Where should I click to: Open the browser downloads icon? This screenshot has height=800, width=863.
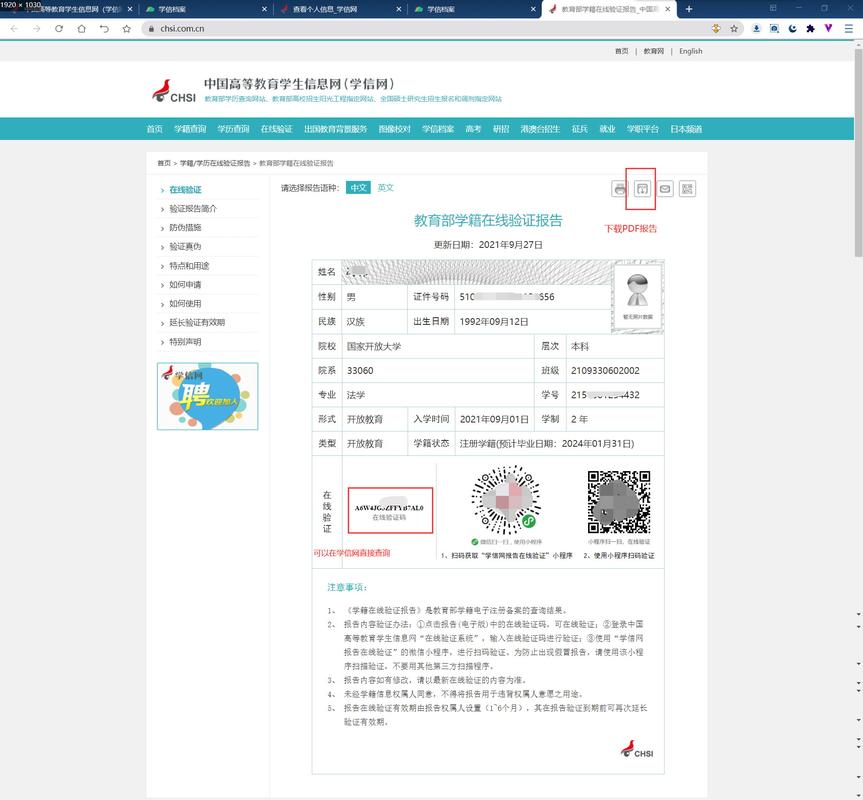pos(756,29)
